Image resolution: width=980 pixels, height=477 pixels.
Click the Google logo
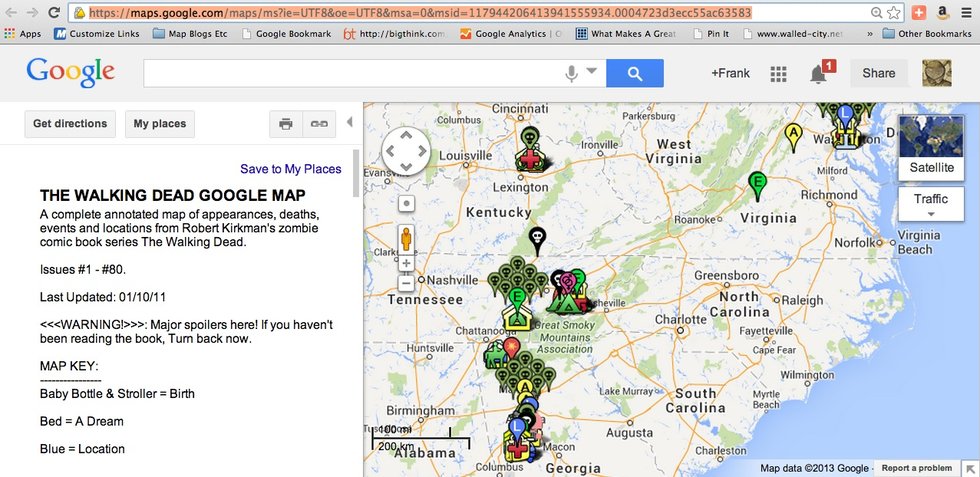pyautogui.click(x=71, y=73)
